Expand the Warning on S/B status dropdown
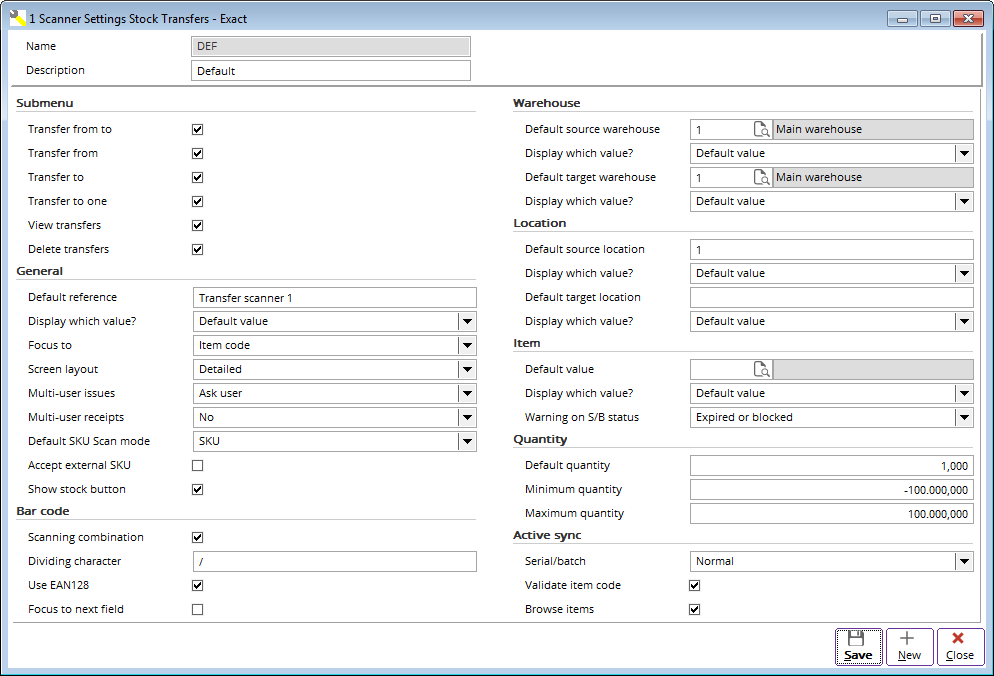Image resolution: width=994 pixels, height=676 pixels. [x=963, y=417]
